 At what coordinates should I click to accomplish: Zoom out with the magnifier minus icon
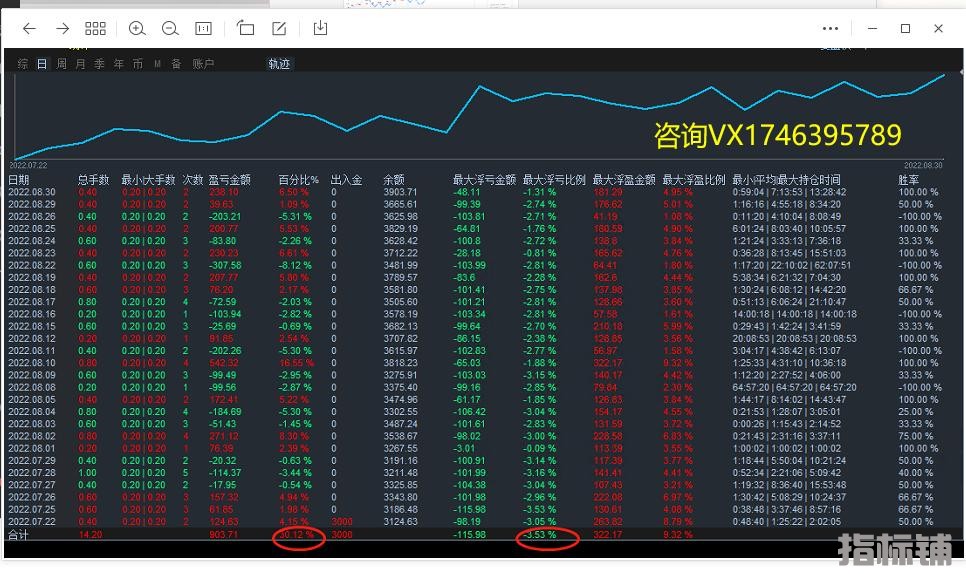click(170, 28)
